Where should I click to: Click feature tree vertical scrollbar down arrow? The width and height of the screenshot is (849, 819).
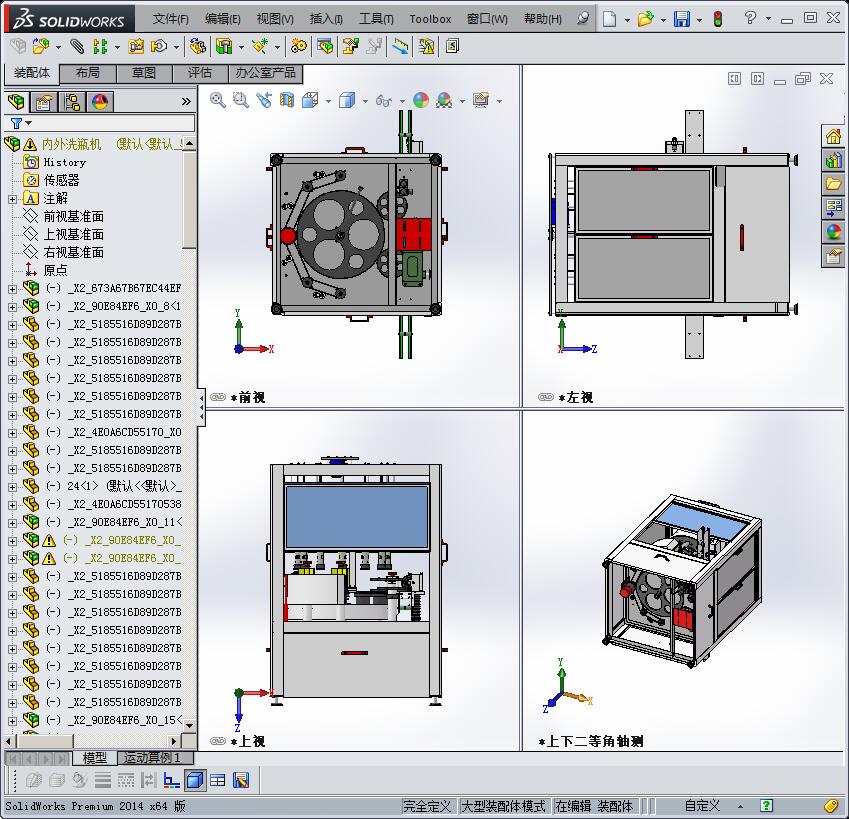pos(190,725)
